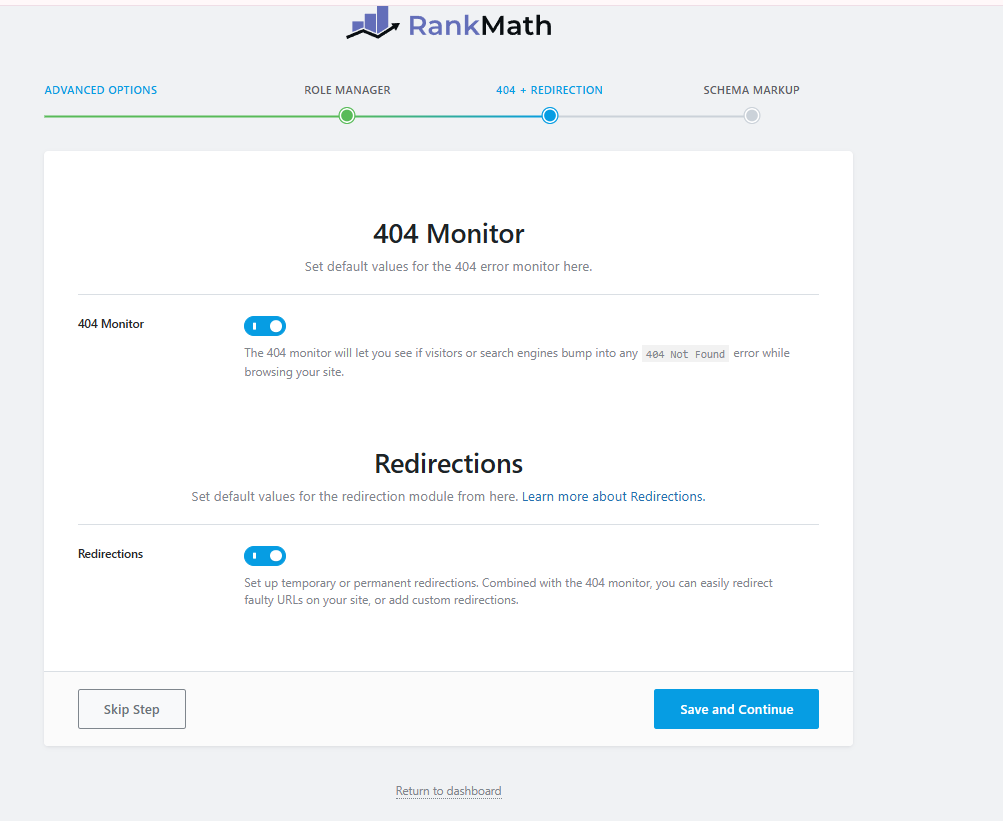This screenshot has height=821, width=1003.
Task: Click the green Role Manager progress dot
Action: pyautogui.click(x=347, y=116)
